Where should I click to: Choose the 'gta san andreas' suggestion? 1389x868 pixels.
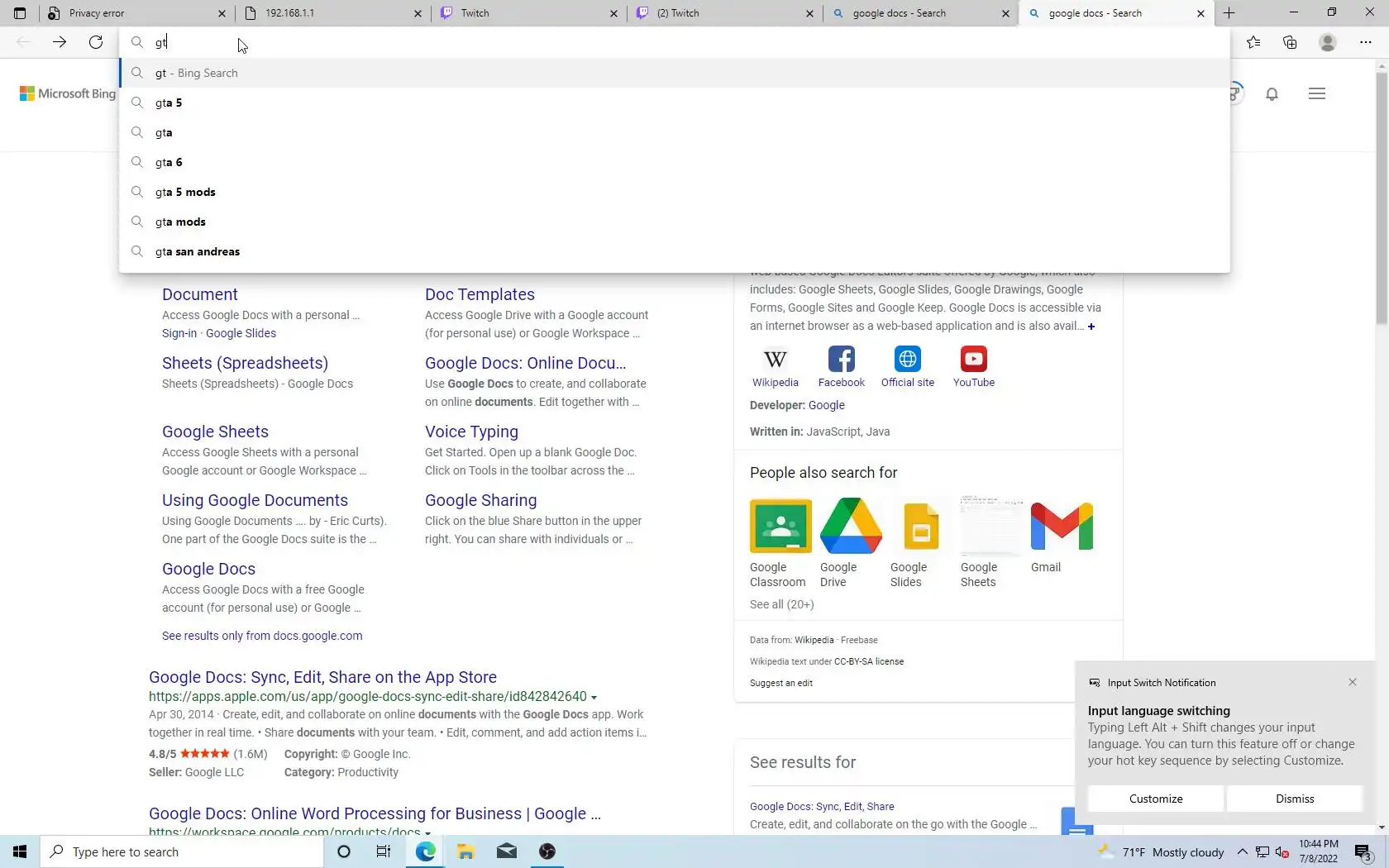pyautogui.click(x=675, y=251)
